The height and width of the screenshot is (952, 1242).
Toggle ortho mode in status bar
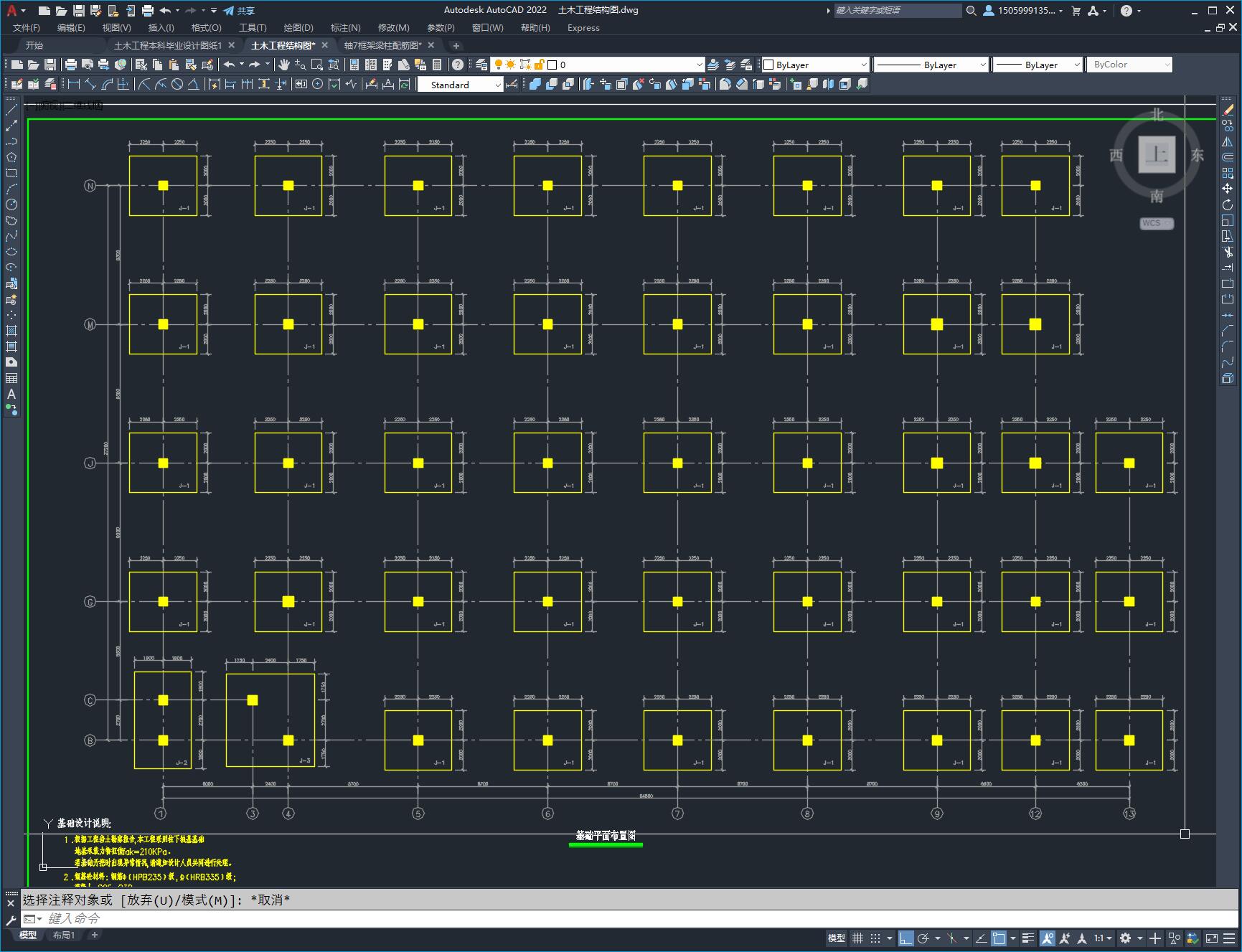coord(905,938)
